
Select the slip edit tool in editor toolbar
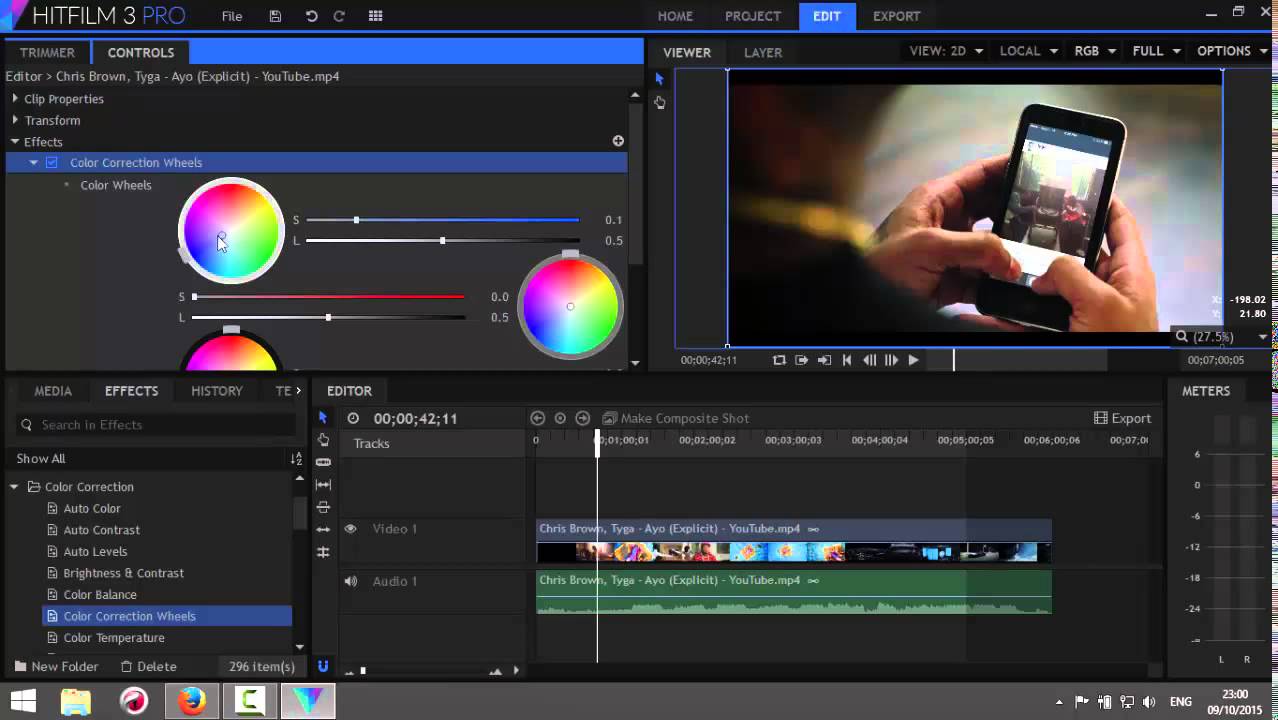click(323, 484)
